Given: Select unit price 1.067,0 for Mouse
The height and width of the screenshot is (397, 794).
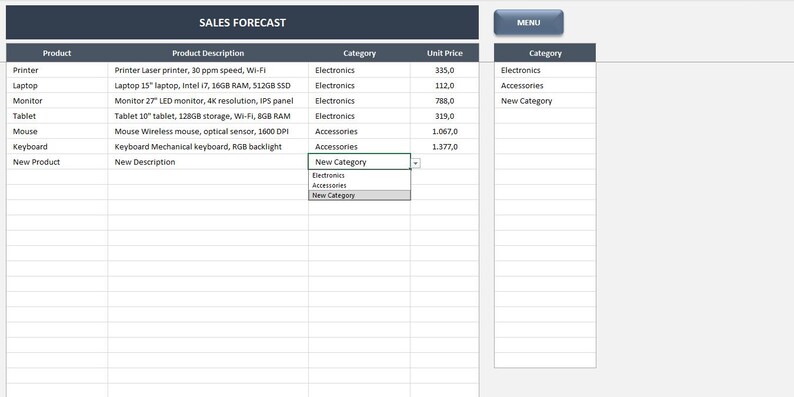Looking at the screenshot, I should 444,131.
